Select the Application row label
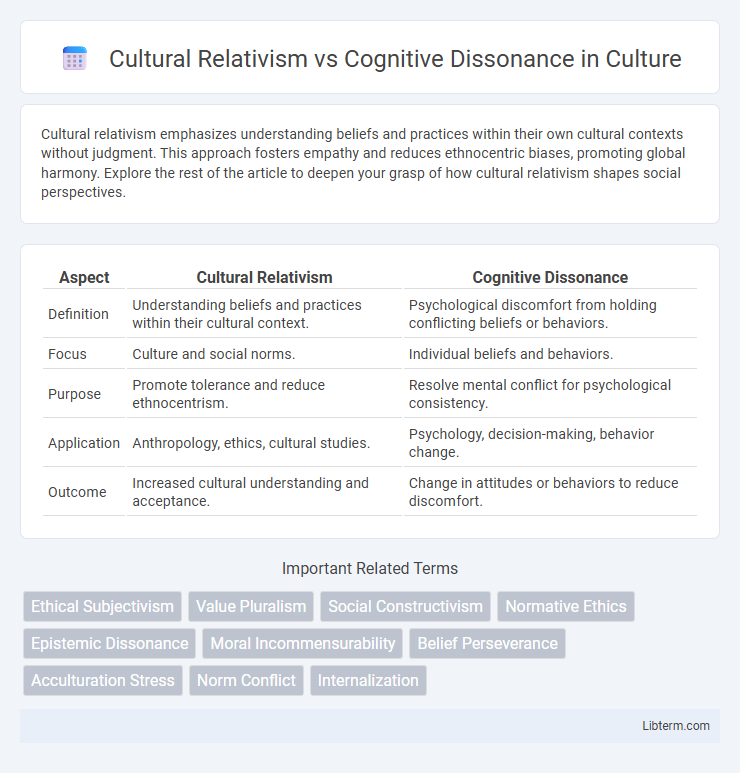 (84, 443)
